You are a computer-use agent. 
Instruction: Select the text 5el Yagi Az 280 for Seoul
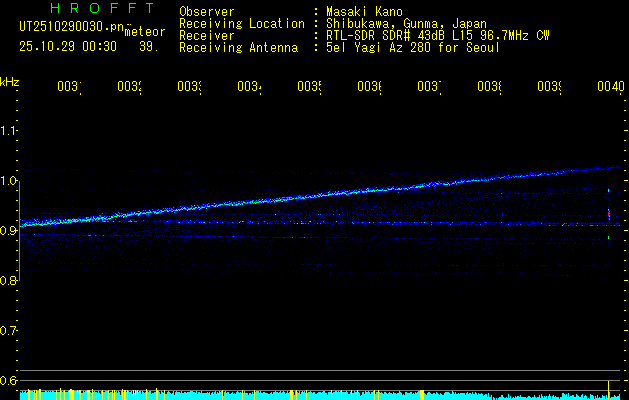pos(413,48)
